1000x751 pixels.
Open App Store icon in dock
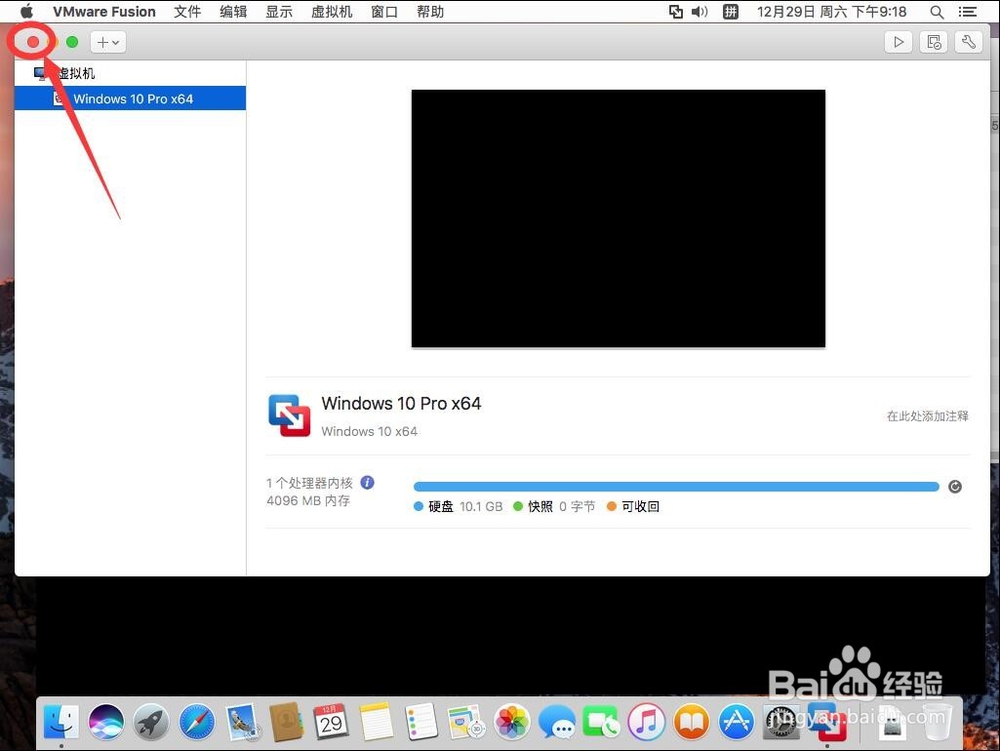[737, 722]
